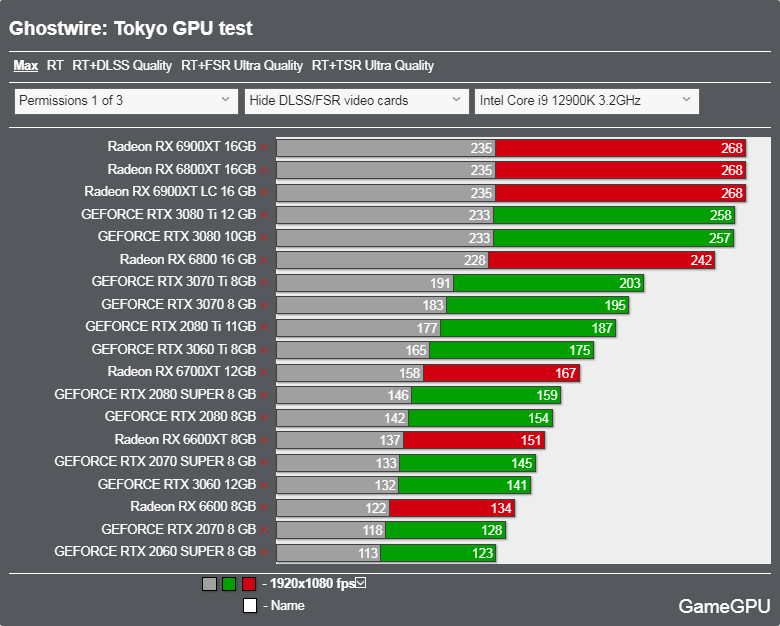Screen dimensions: 780x626
Task: Remove GEFORCE RTX 3080 10GB with red X
Action: [x=263, y=237]
